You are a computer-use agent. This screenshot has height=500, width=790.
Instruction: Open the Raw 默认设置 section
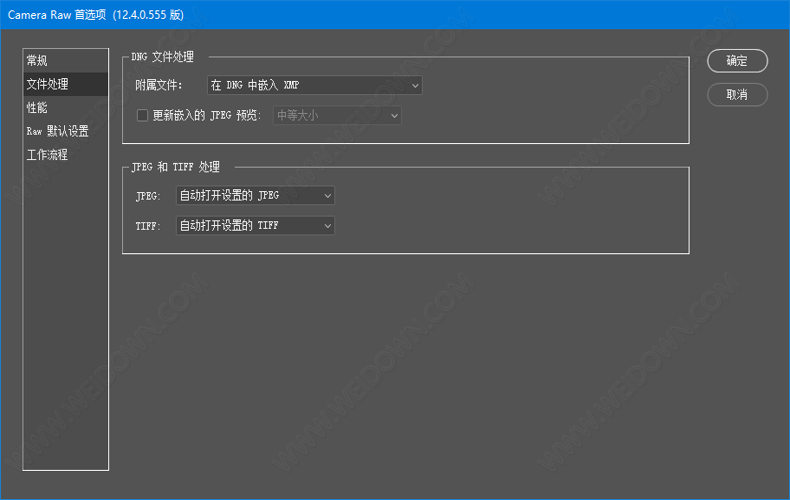[65, 131]
